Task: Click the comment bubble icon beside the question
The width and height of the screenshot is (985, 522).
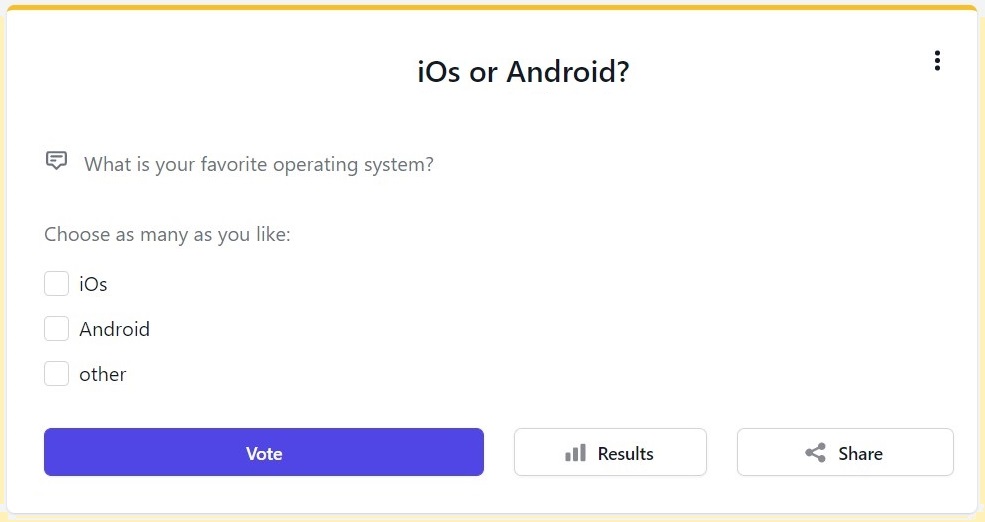Action: click(57, 160)
